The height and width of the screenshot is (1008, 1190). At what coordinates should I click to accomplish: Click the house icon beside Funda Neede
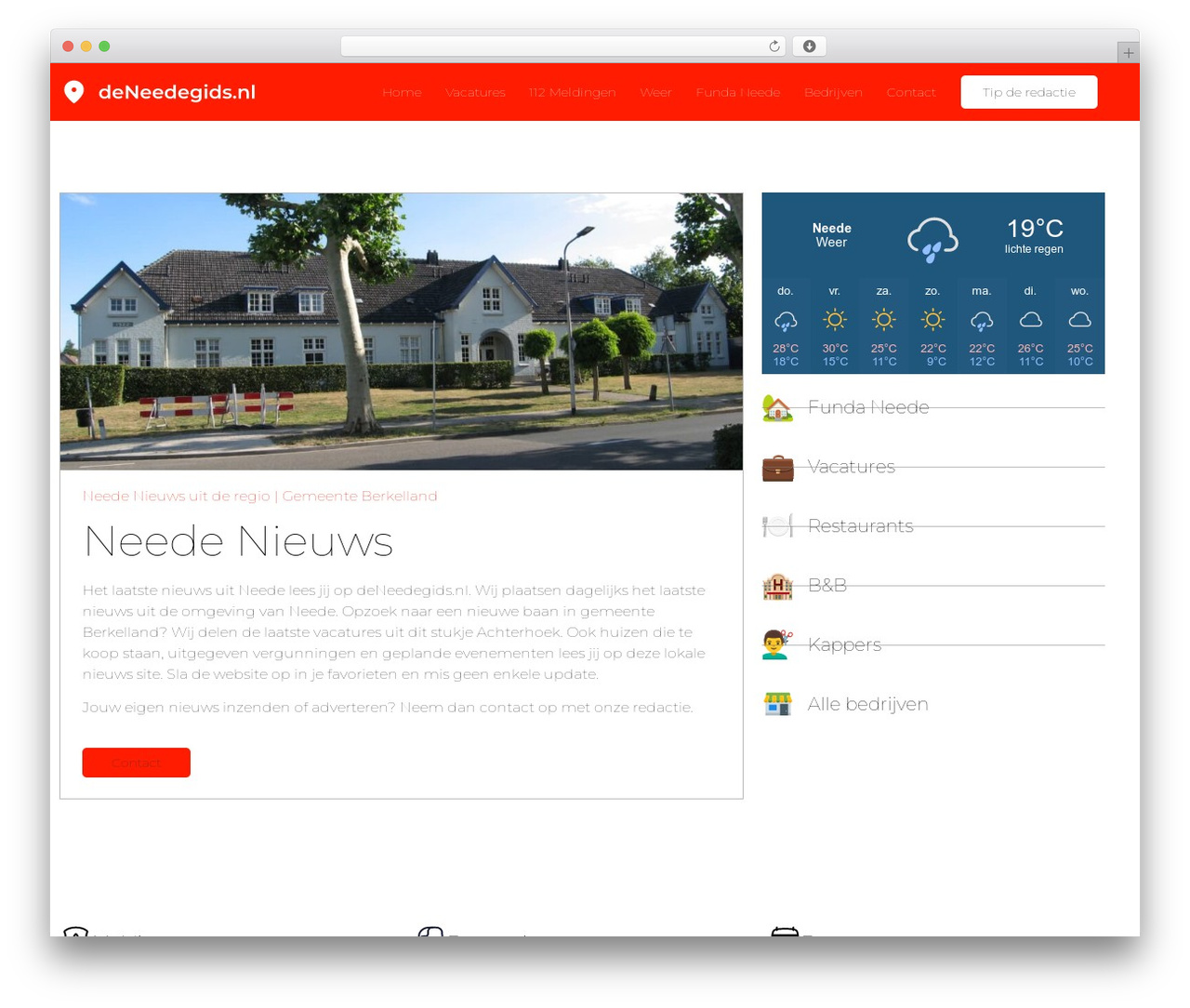pos(777,407)
